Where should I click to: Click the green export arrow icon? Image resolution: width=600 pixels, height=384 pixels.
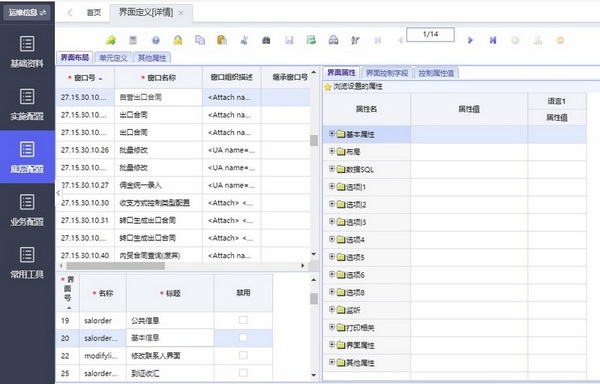[x=311, y=40]
